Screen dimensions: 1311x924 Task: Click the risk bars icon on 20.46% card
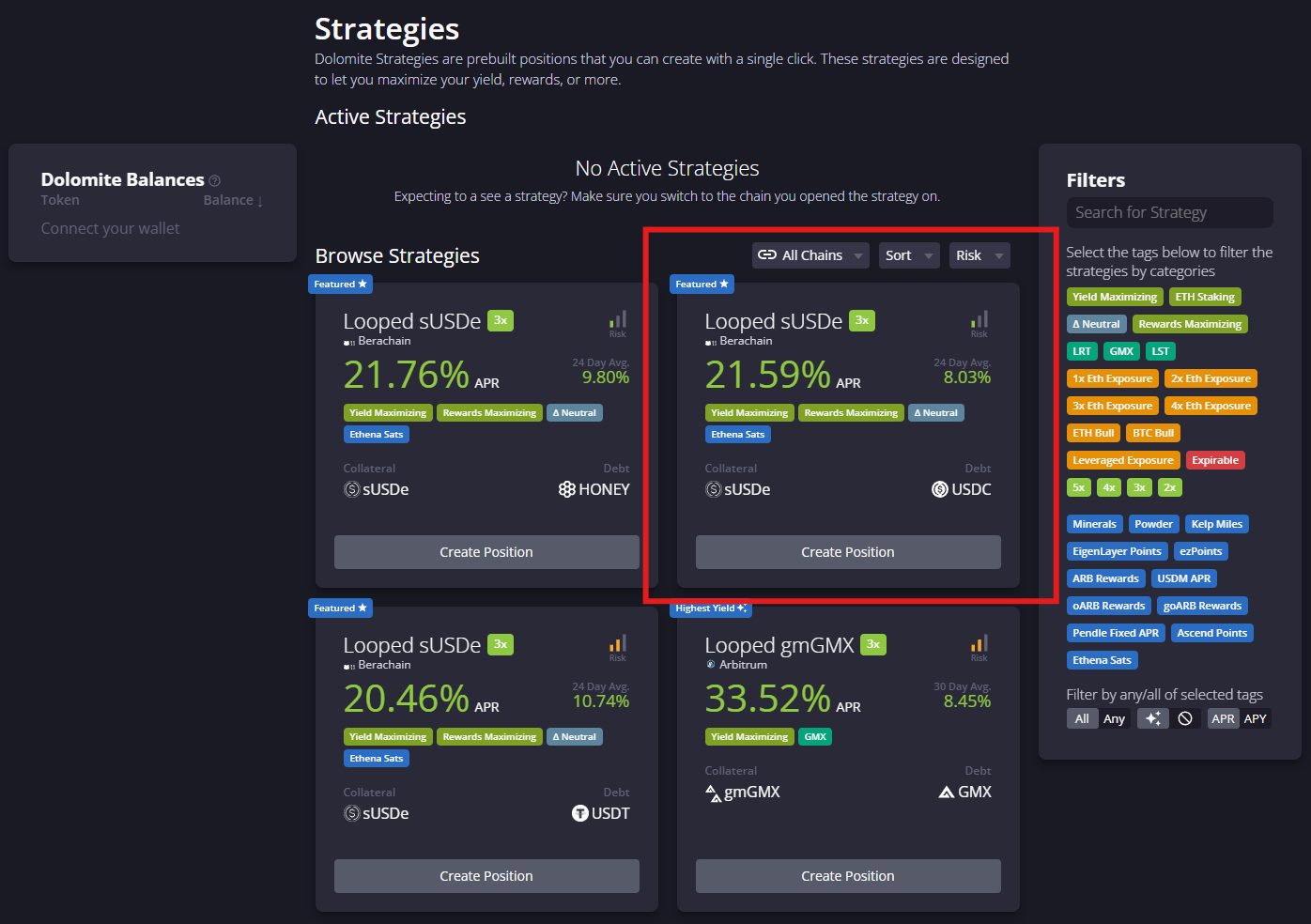coord(617,643)
